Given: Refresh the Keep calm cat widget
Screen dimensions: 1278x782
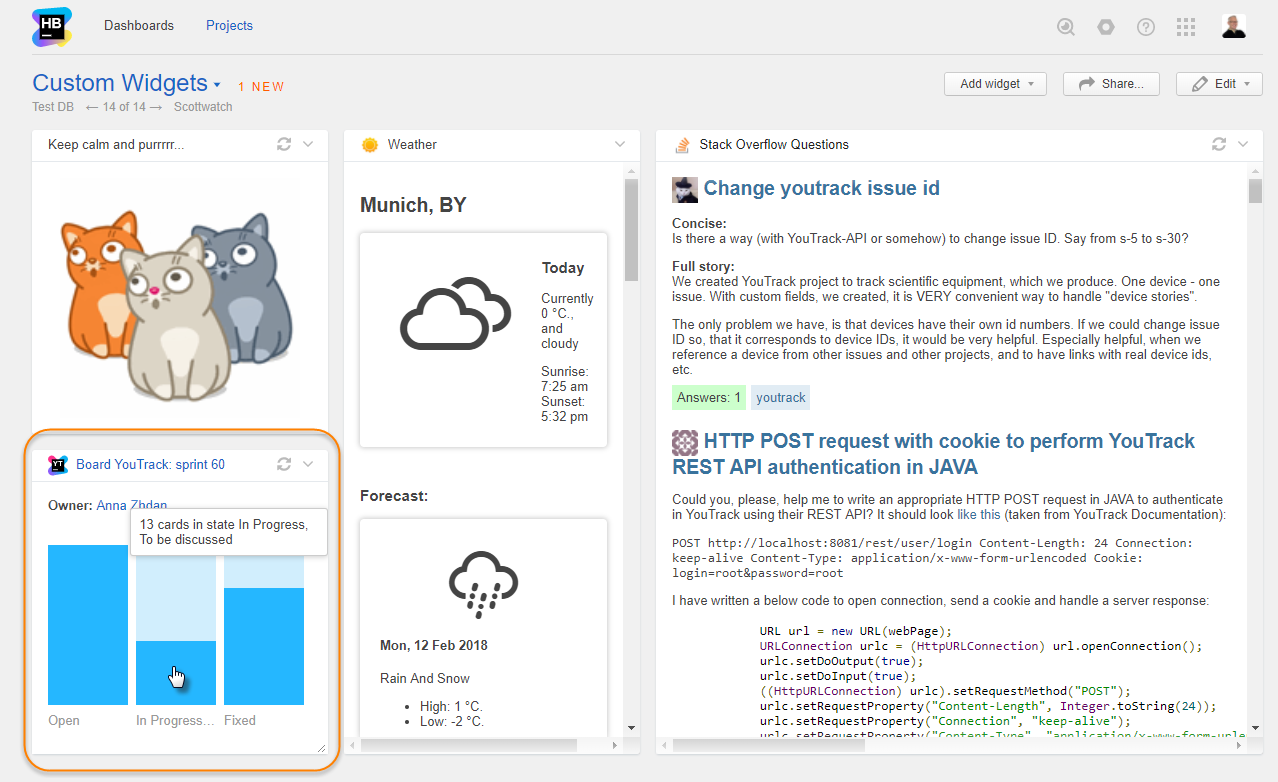Looking at the screenshot, I should tap(284, 144).
